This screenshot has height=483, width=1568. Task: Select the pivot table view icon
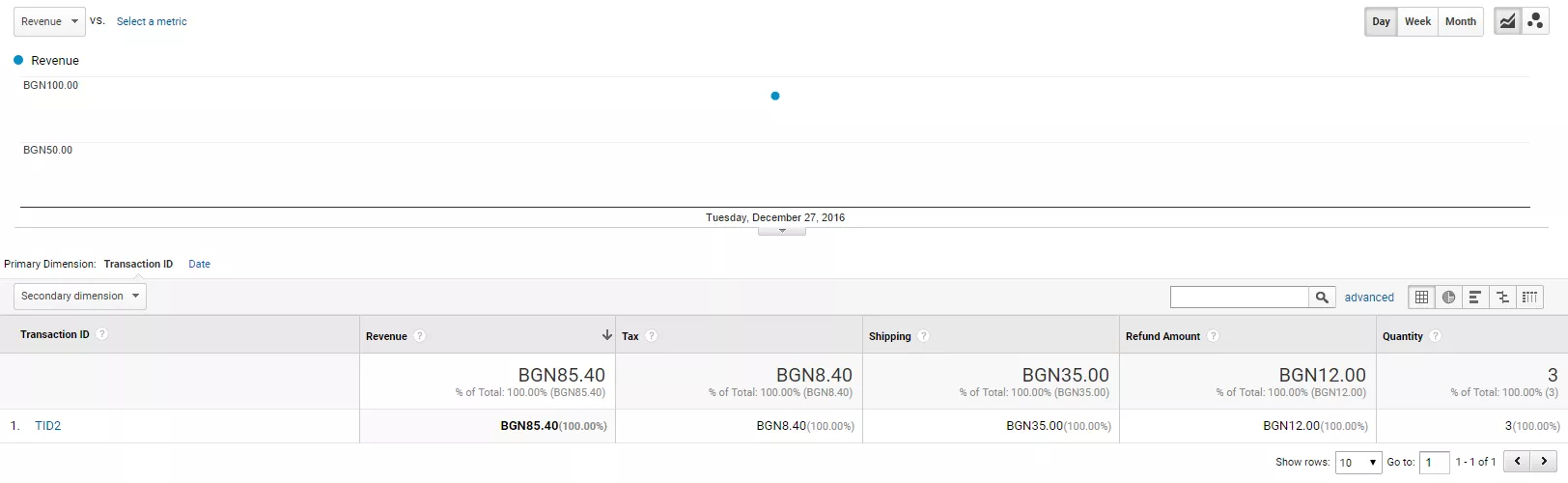1529,298
